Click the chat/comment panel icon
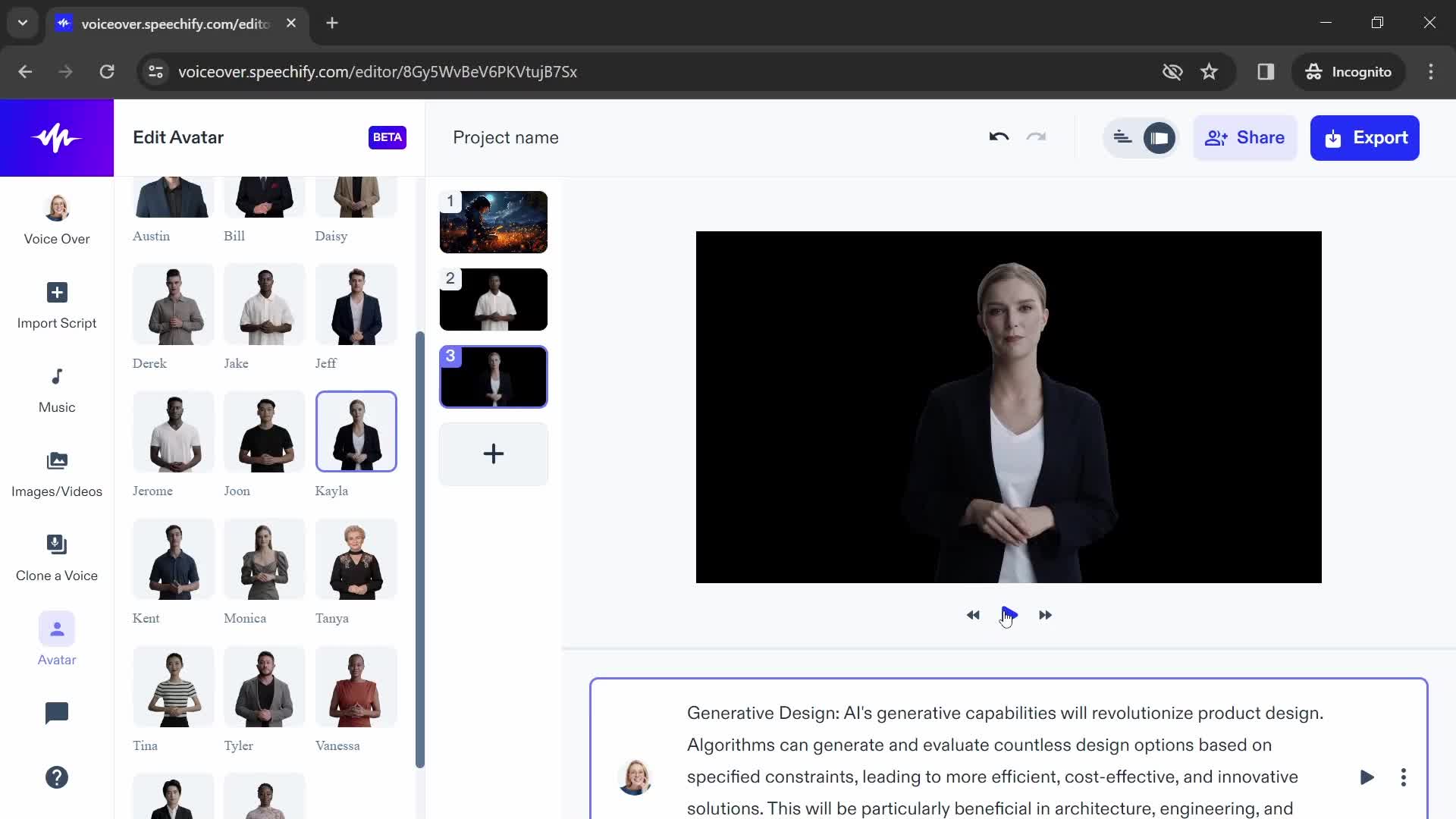The width and height of the screenshot is (1456, 819). coord(57,713)
